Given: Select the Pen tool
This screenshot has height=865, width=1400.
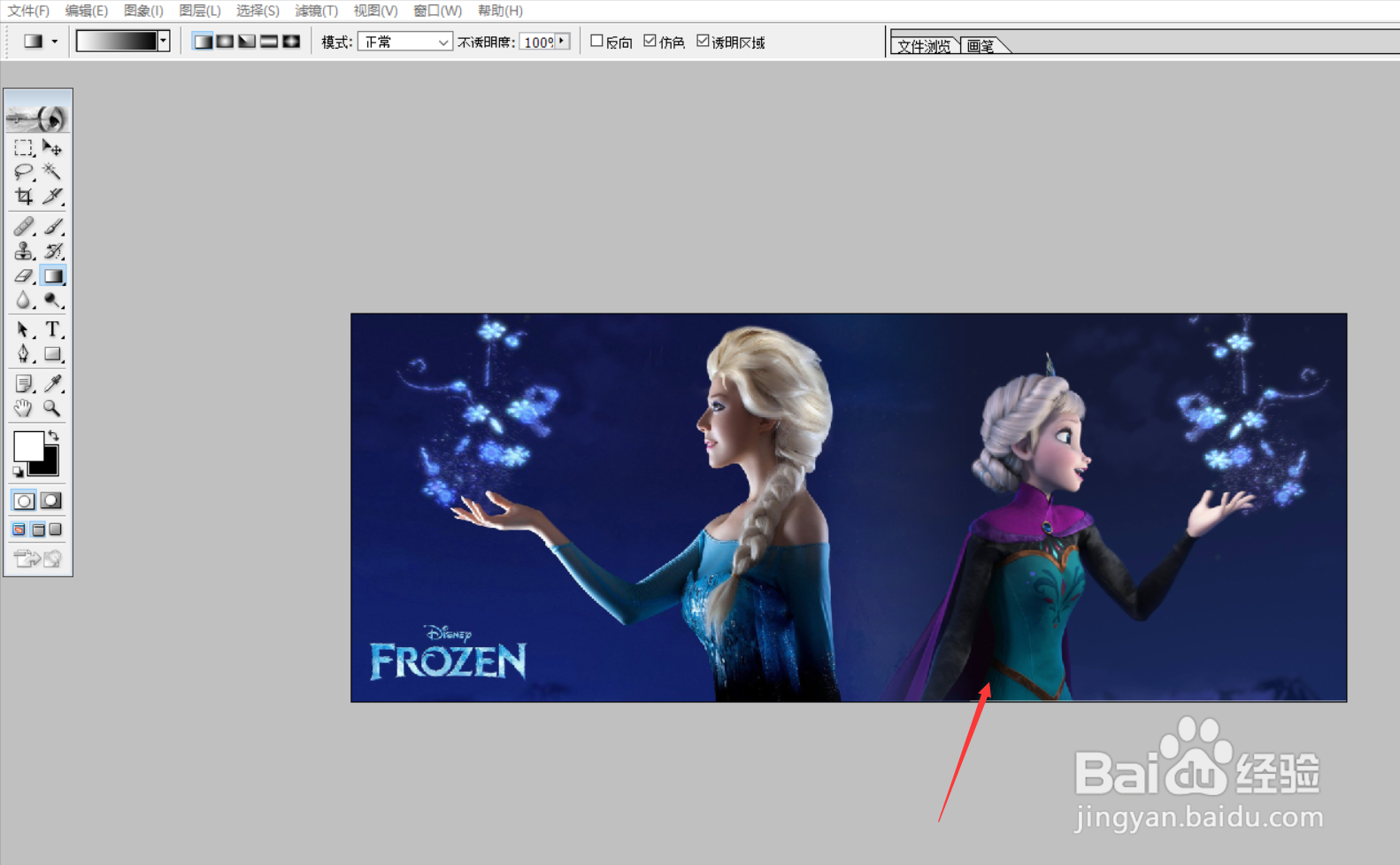Looking at the screenshot, I should point(24,354).
